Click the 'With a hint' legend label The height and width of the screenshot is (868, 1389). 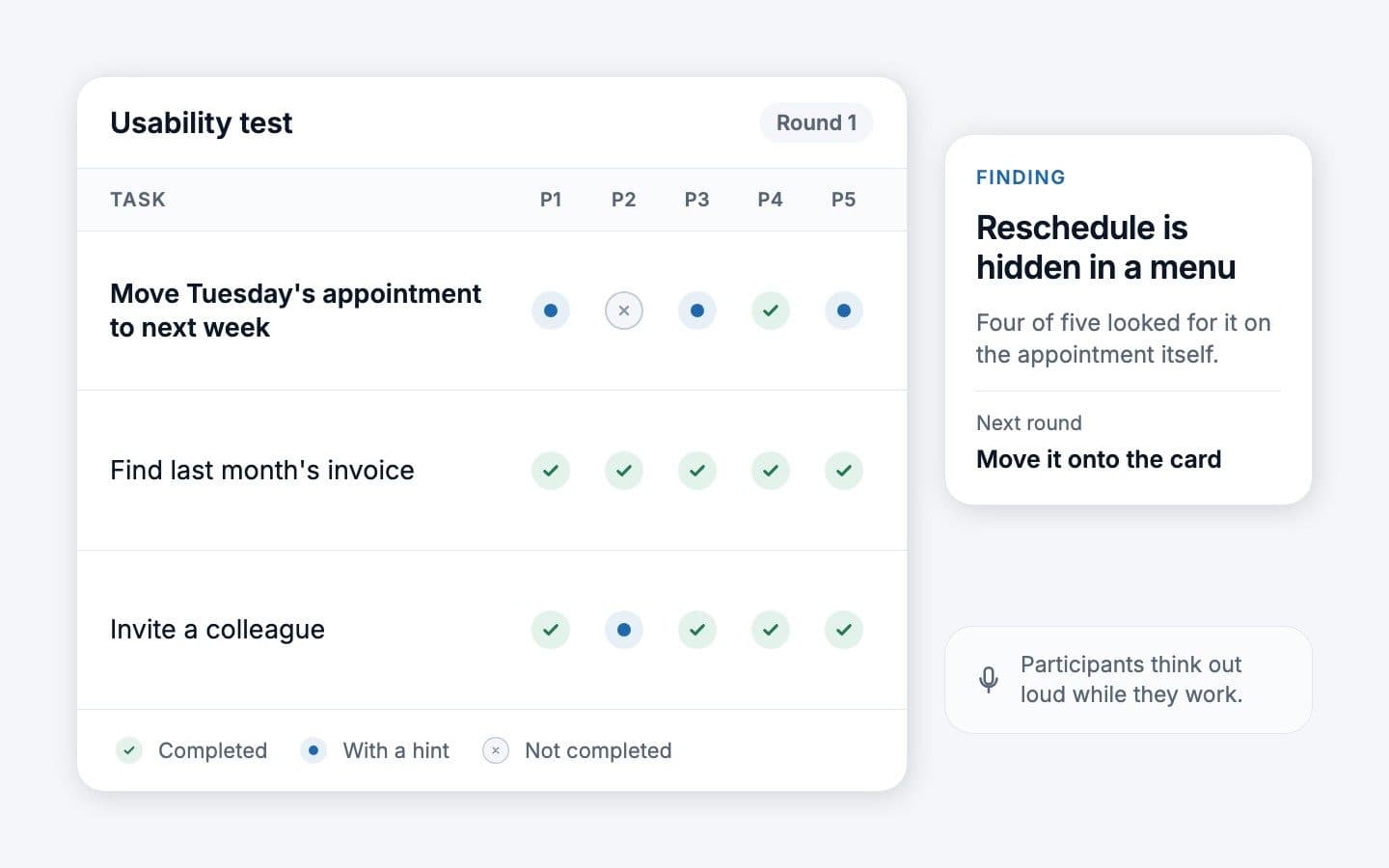pyautogui.click(x=396, y=750)
